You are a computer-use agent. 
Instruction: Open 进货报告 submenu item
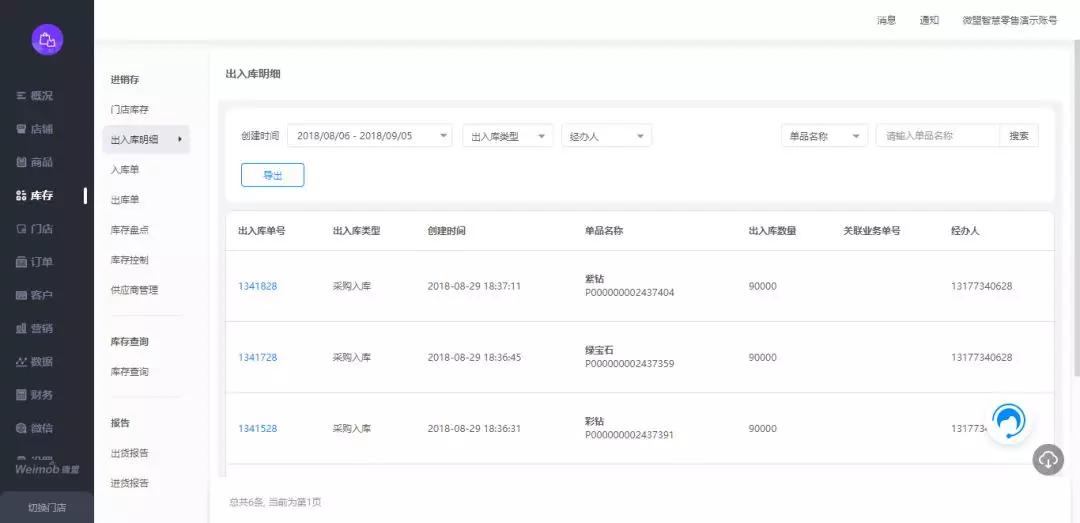coord(129,483)
